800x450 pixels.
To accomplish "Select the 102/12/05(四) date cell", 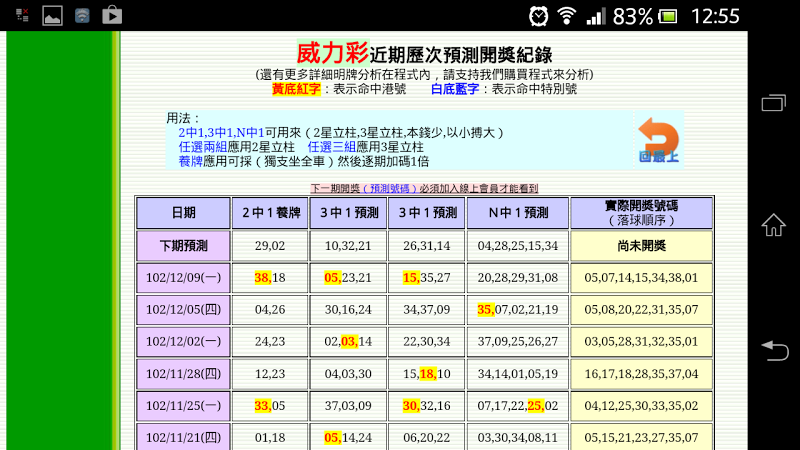I will pos(183,309).
